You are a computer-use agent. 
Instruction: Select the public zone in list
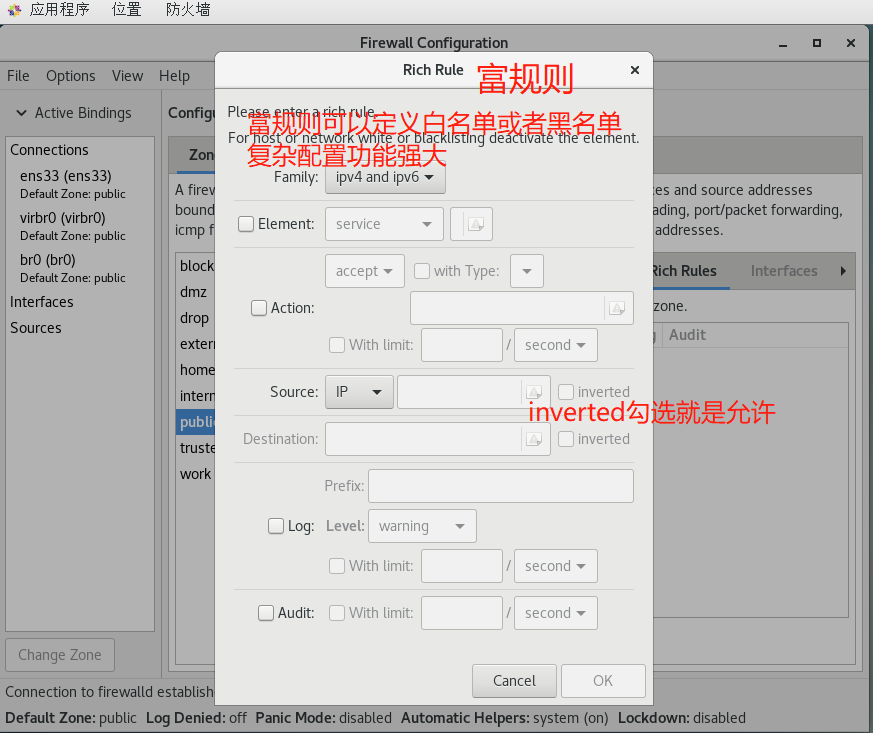tap(197, 422)
